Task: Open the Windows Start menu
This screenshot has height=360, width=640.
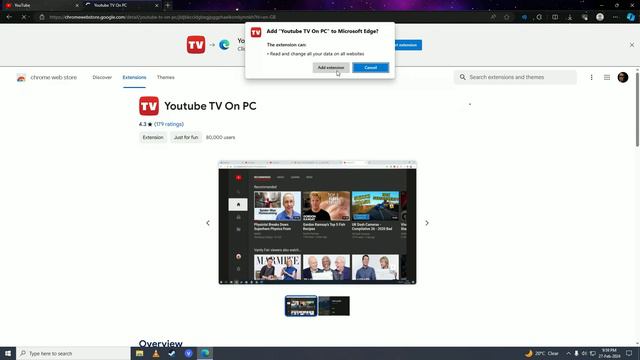Action: point(8,353)
